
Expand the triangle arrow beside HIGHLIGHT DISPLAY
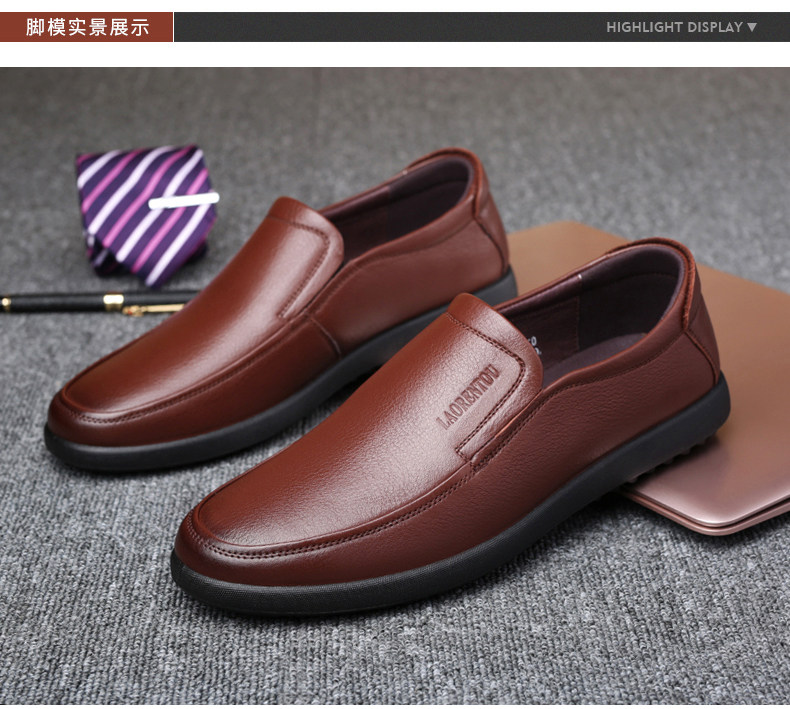click(x=752, y=27)
